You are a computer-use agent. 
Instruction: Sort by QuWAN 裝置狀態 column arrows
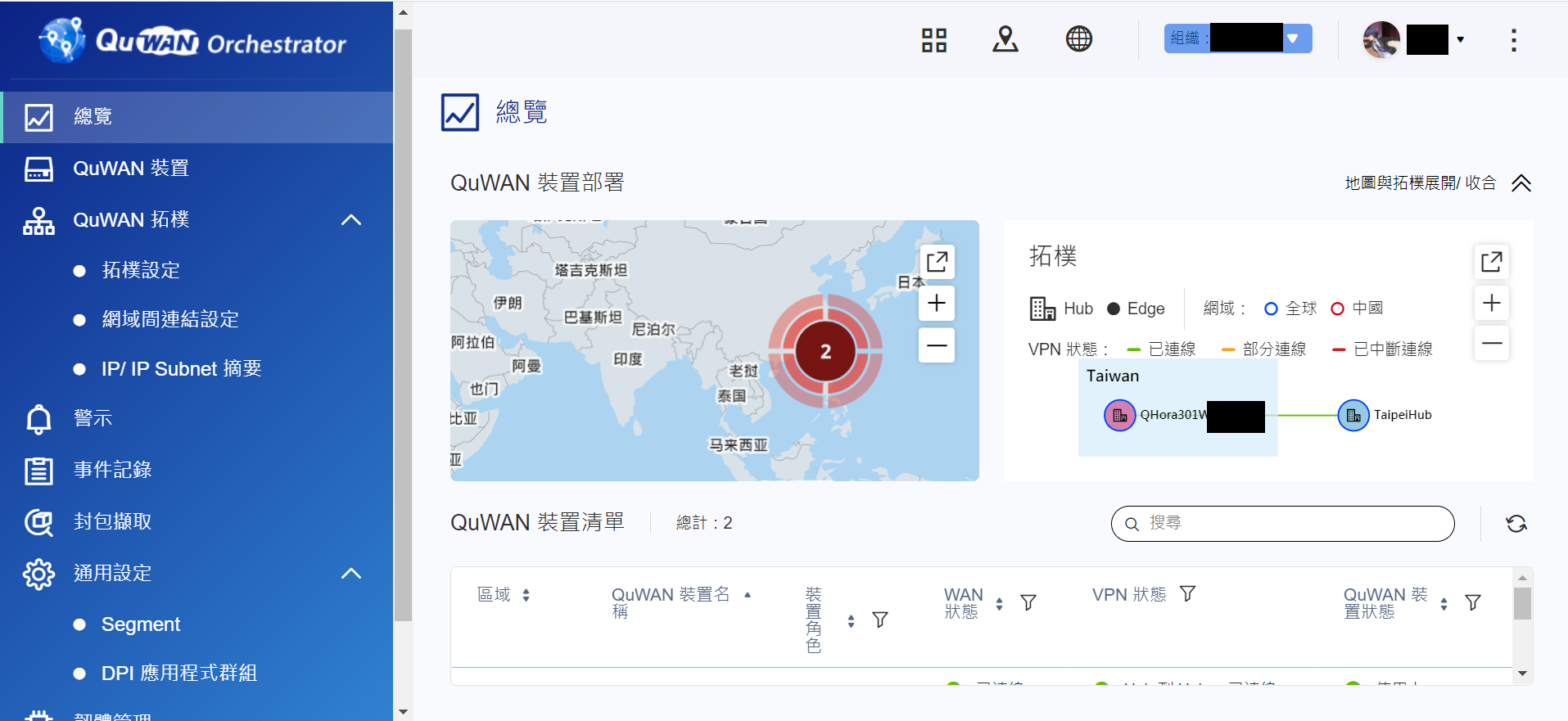(x=1444, y=604)
